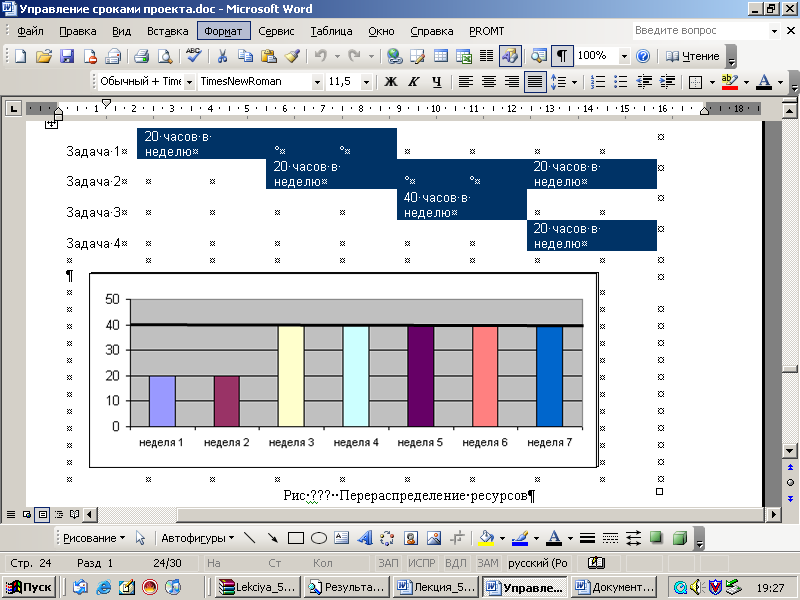Screen dimensions: 800x600
Task: Click the Пуск start button
Action: pyautogui.click(x=30, y=587)
